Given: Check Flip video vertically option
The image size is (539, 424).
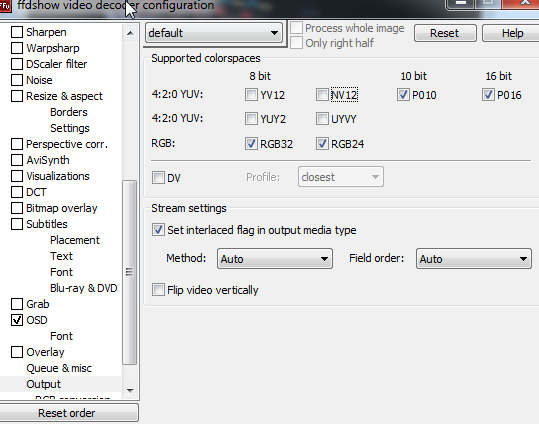Looking at the screenshot, I should [158, 290].
